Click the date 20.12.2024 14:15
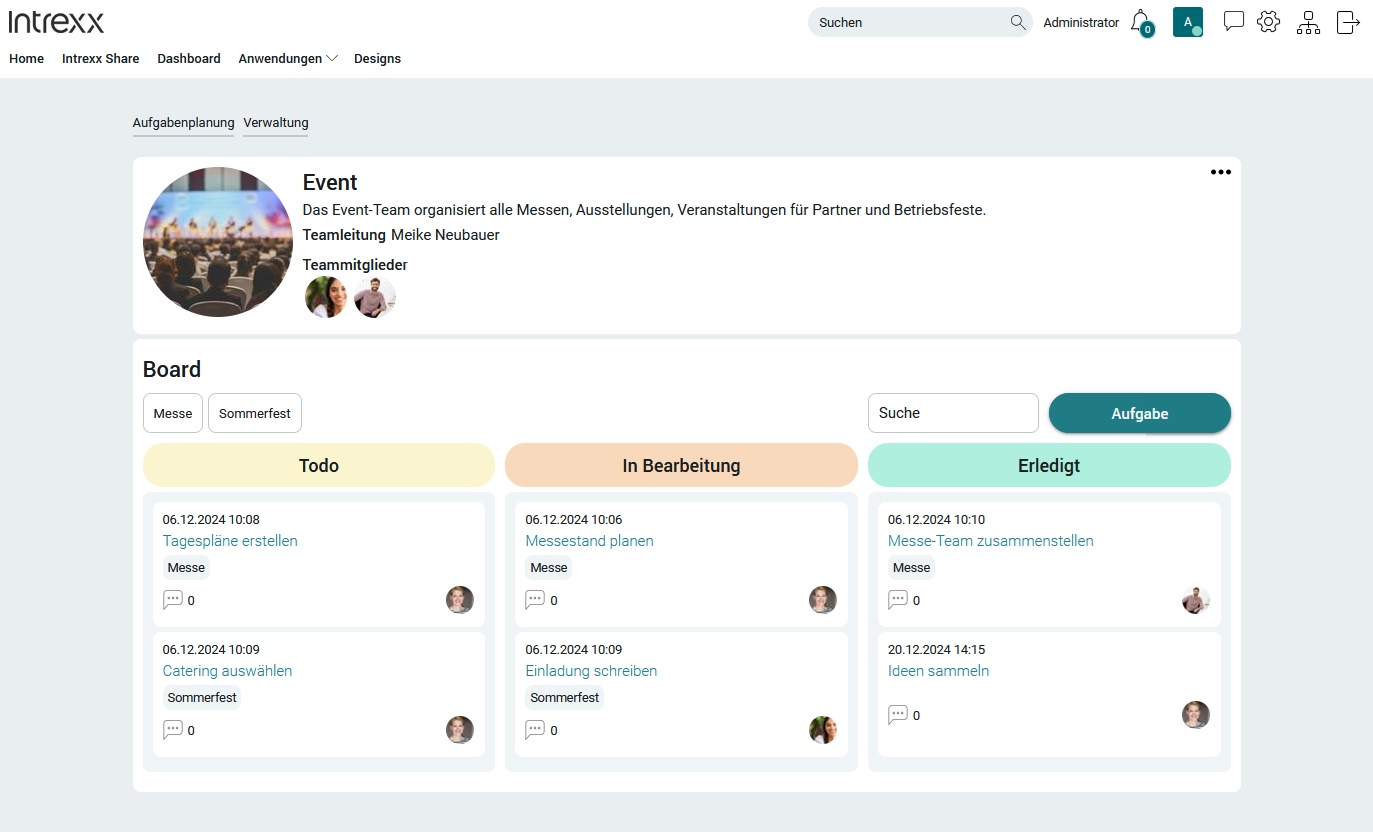Screen dimensions: 1373x832 [x=937, y=650]
